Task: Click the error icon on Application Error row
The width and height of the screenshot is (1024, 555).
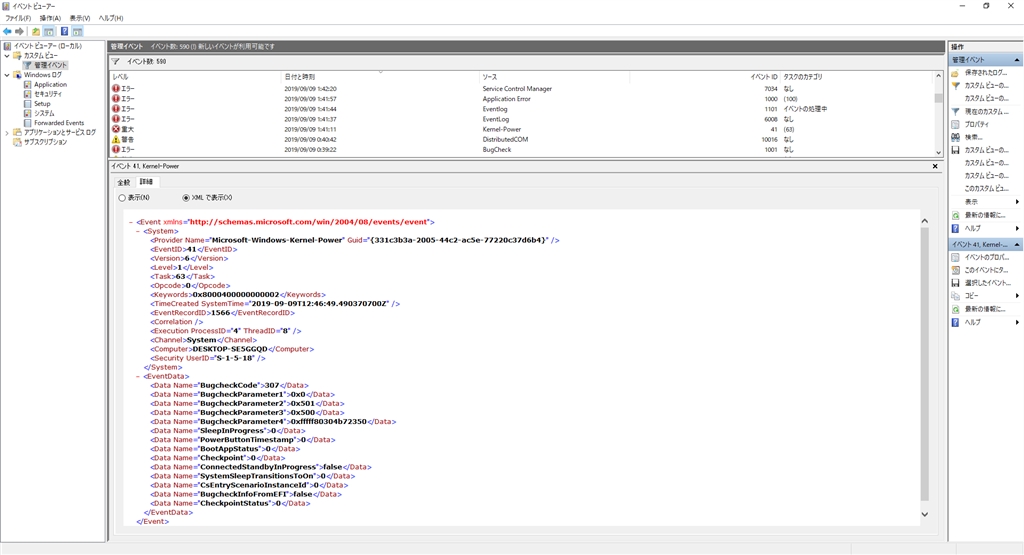Action: [116, 99]
